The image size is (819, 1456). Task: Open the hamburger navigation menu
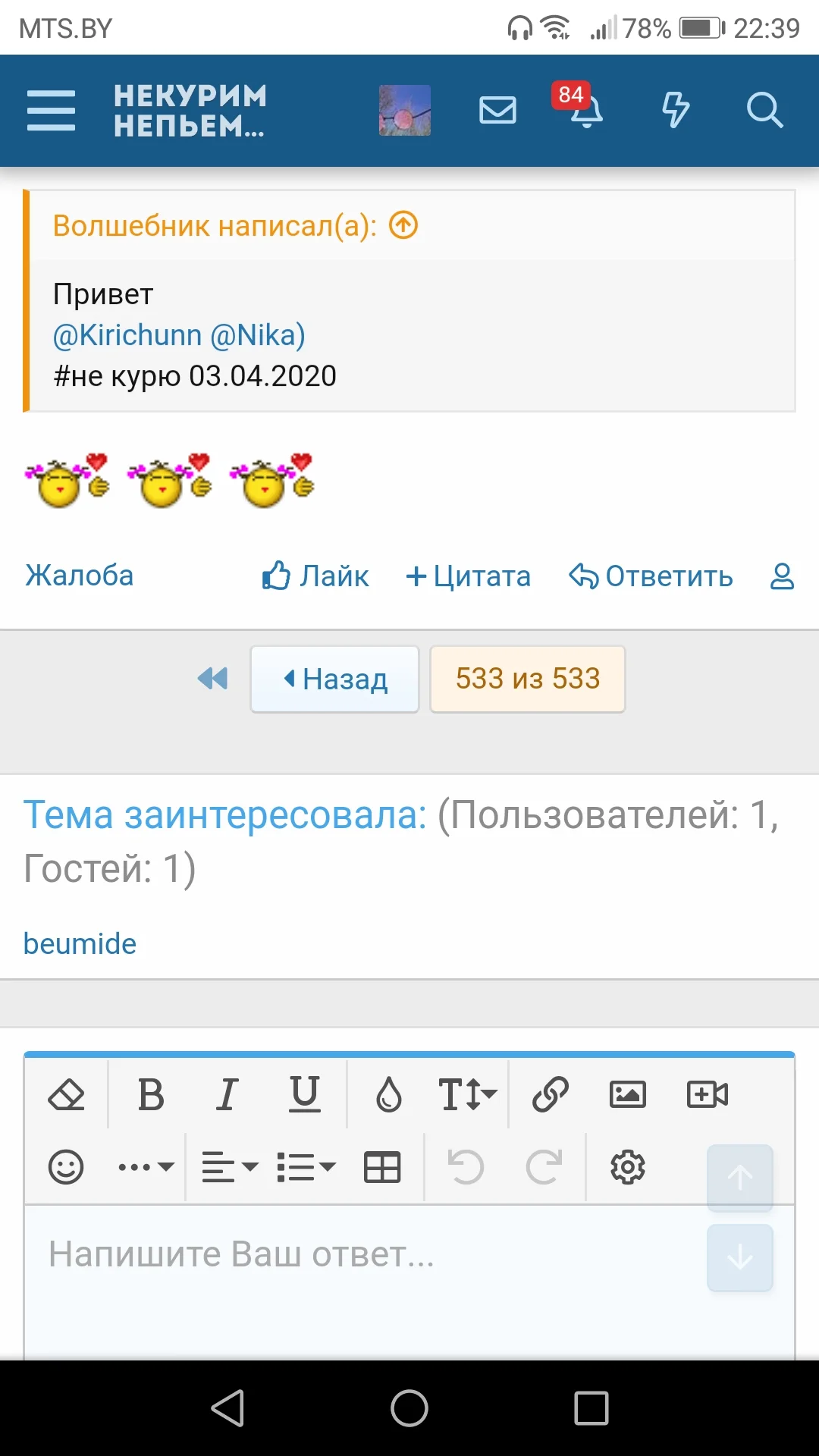[x=51, y=110]
